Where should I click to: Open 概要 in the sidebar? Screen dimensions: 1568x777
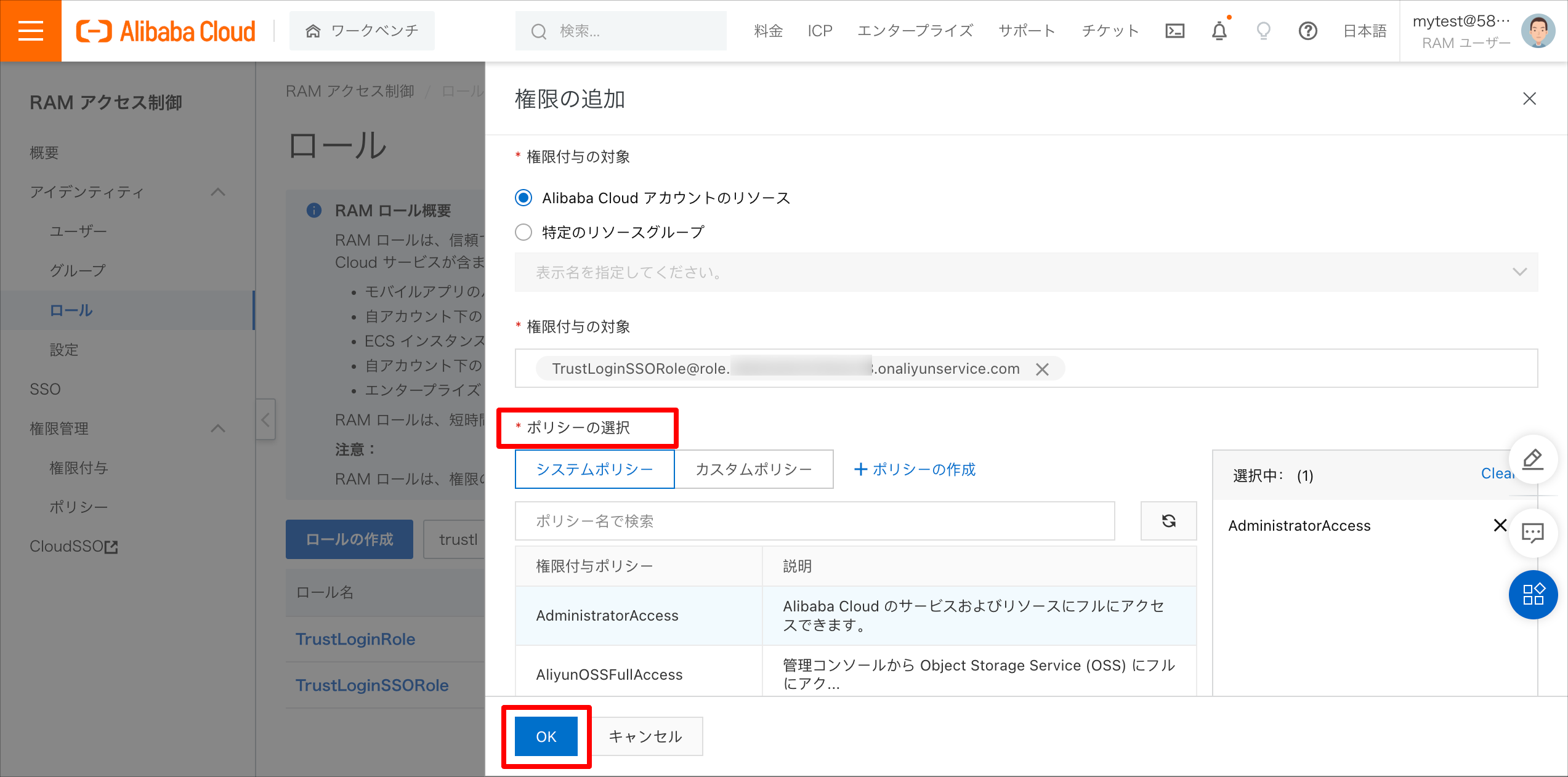point(44,153)
